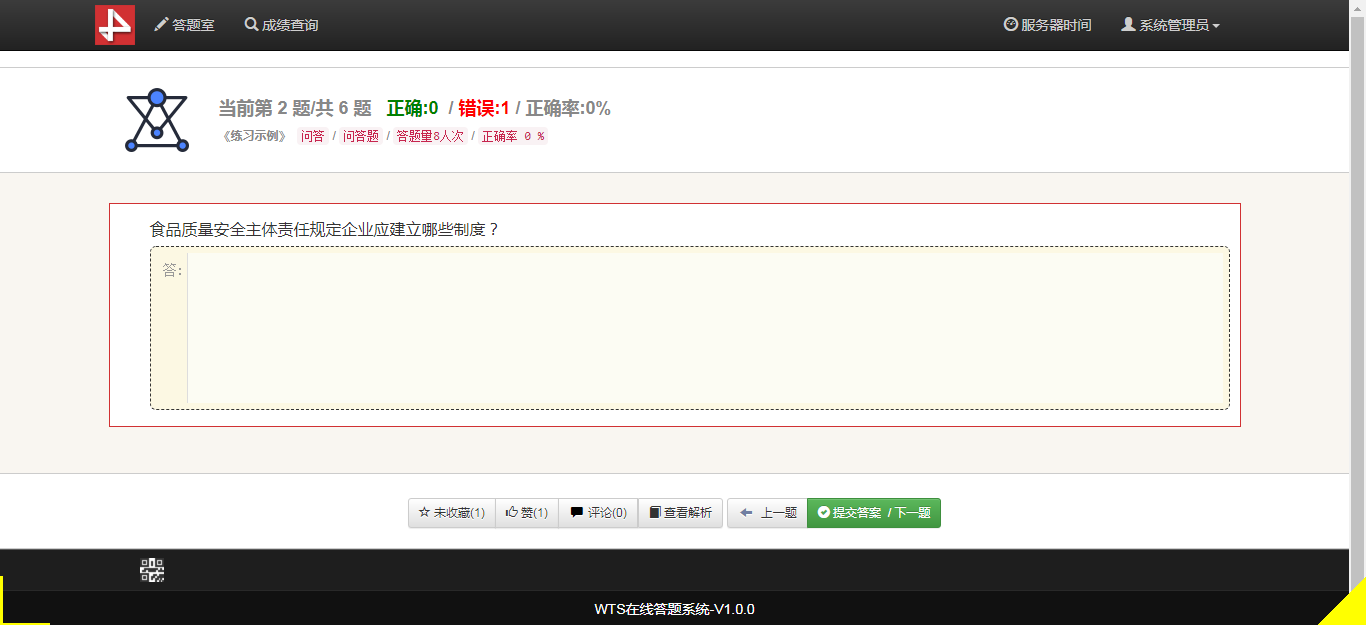The height and width of the screenshot is (625, 1366).
Task: Go back with the 上一题 button
Action: (x=767, y=513)
